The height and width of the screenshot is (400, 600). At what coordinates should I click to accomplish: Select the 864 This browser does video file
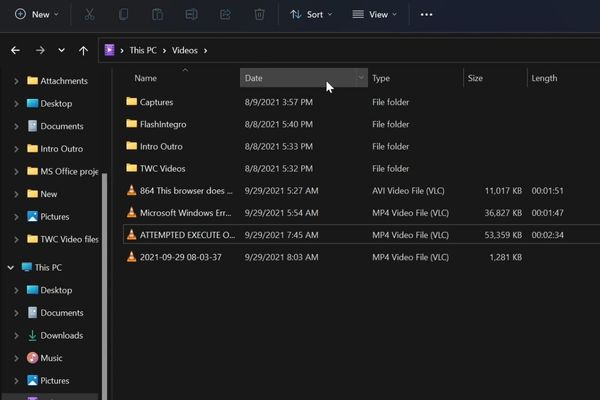coord(186,191)
